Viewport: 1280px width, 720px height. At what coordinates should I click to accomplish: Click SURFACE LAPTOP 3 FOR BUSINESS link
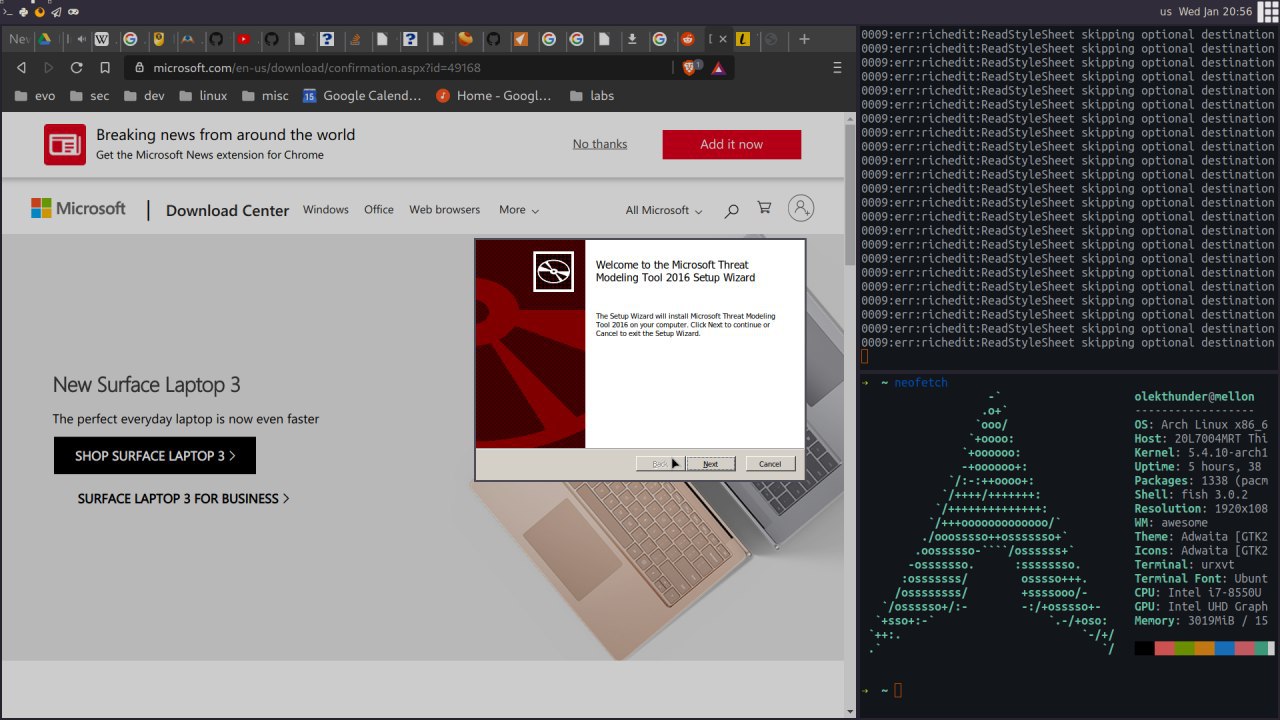coord(183,498)
